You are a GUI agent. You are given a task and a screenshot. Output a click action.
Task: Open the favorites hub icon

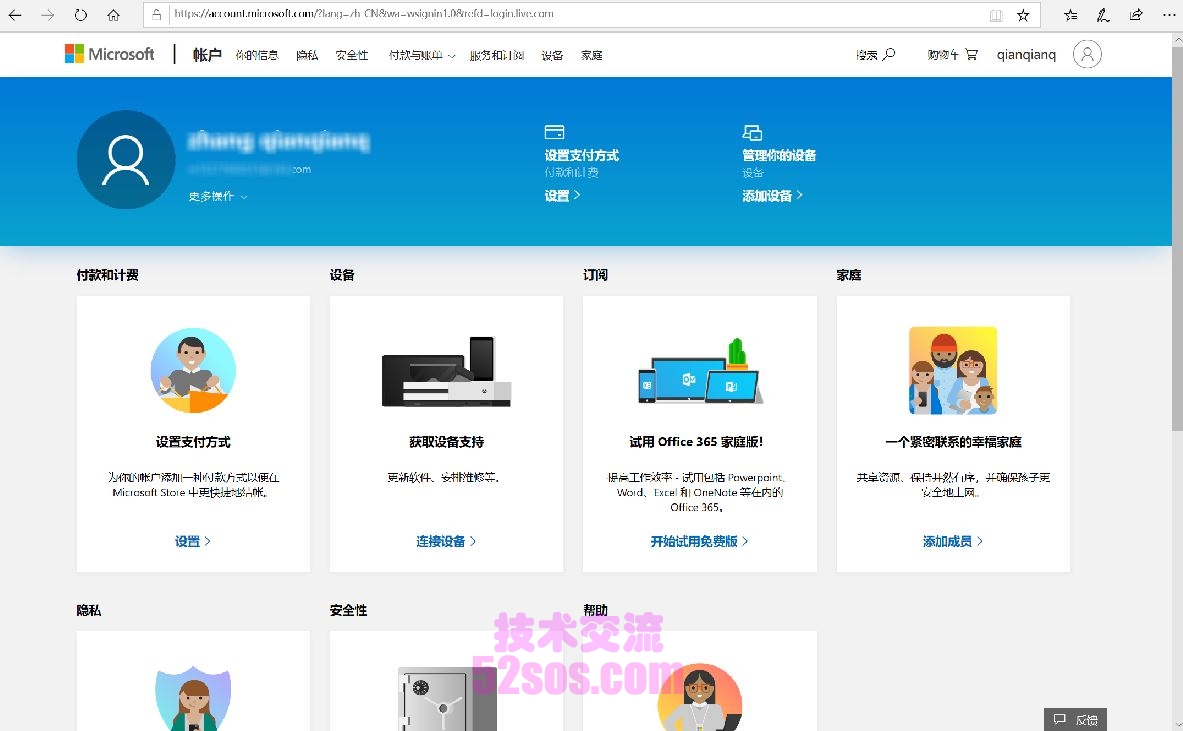click(x=1071, y=15)
